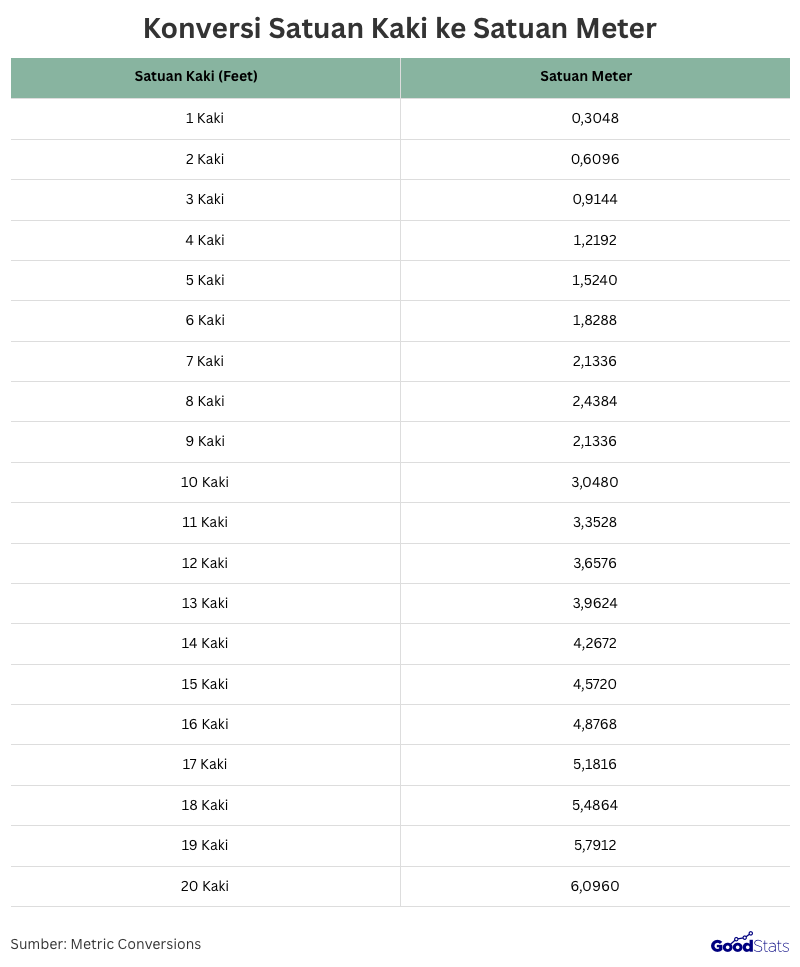Click the chart title "Konversi Satuan Kaki ke Satuan Meter"
This screenshot has height=967, width=800.
click(x=400, y=28)
